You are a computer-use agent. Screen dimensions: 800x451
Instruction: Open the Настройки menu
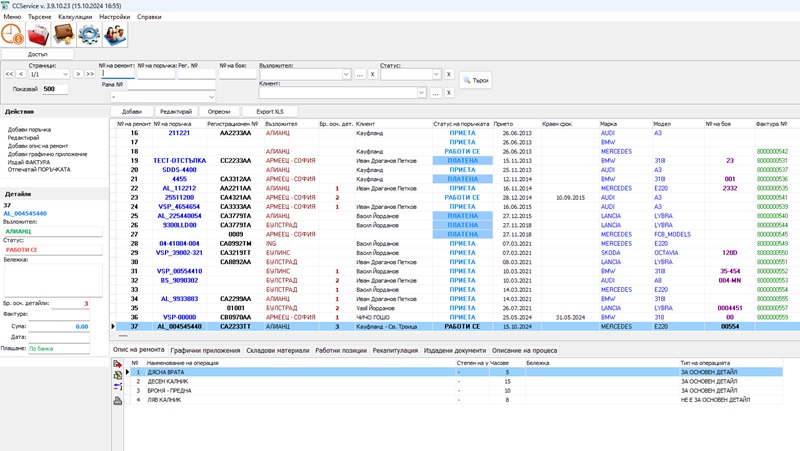pos(114,17)
